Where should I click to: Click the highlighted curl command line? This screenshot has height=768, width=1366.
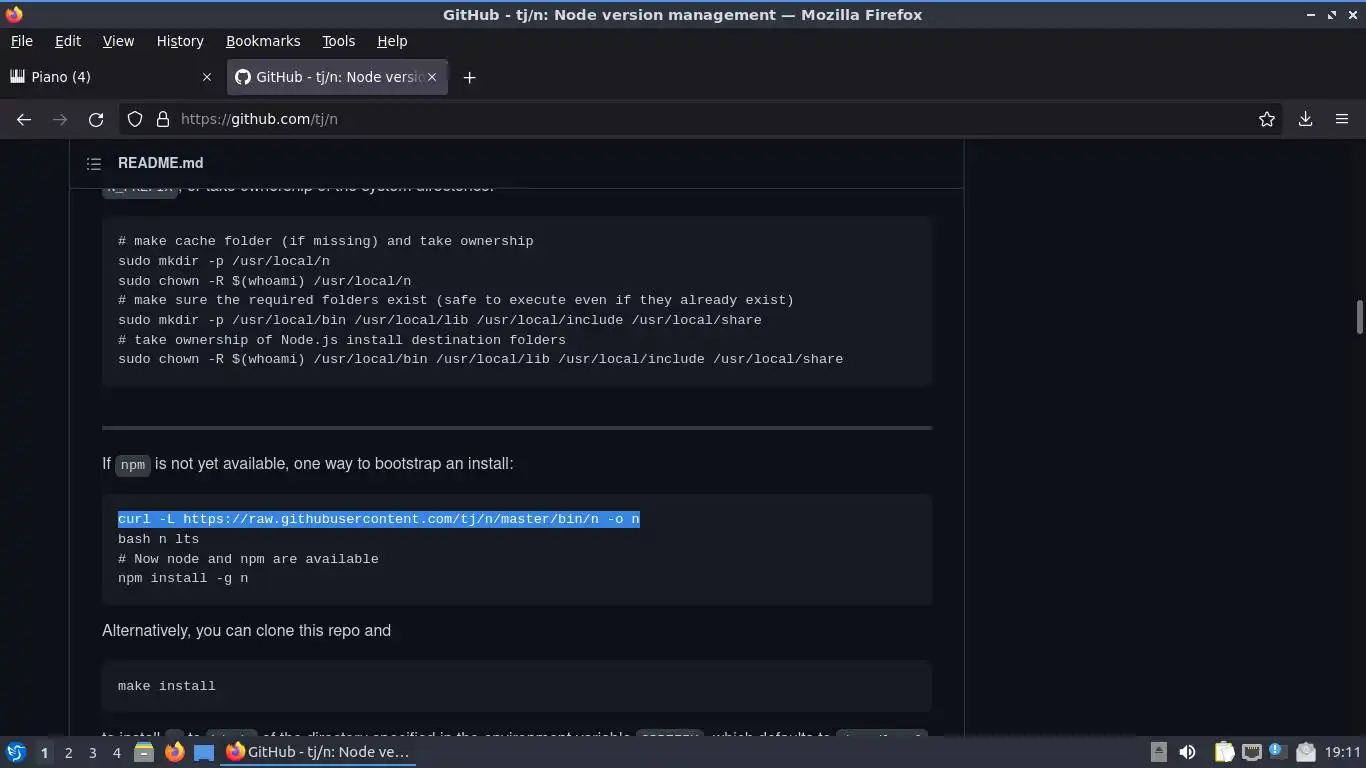coord(379,519)
